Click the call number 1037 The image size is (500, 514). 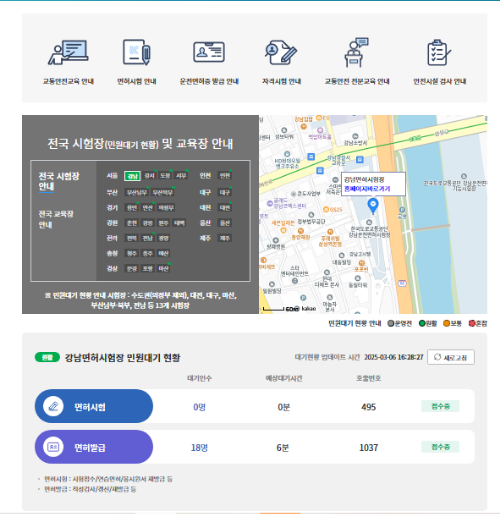[368, 448]
